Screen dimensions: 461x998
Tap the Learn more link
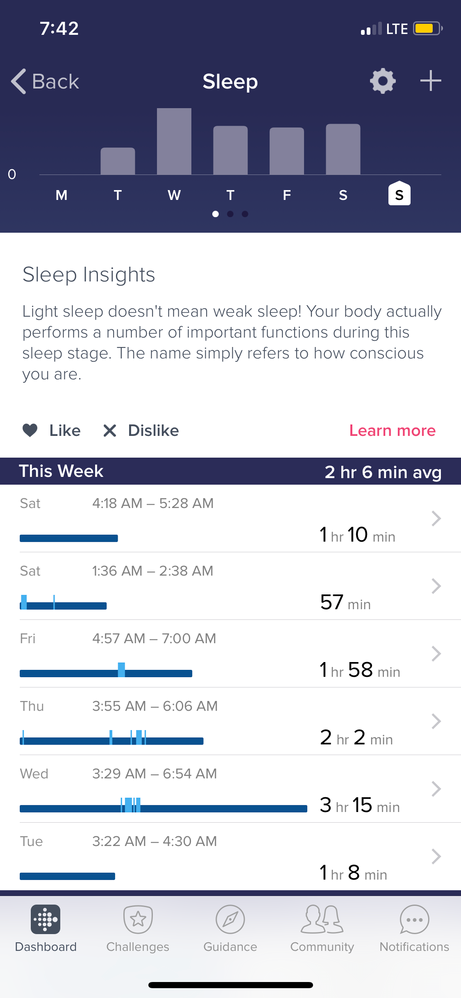point(392,431)
